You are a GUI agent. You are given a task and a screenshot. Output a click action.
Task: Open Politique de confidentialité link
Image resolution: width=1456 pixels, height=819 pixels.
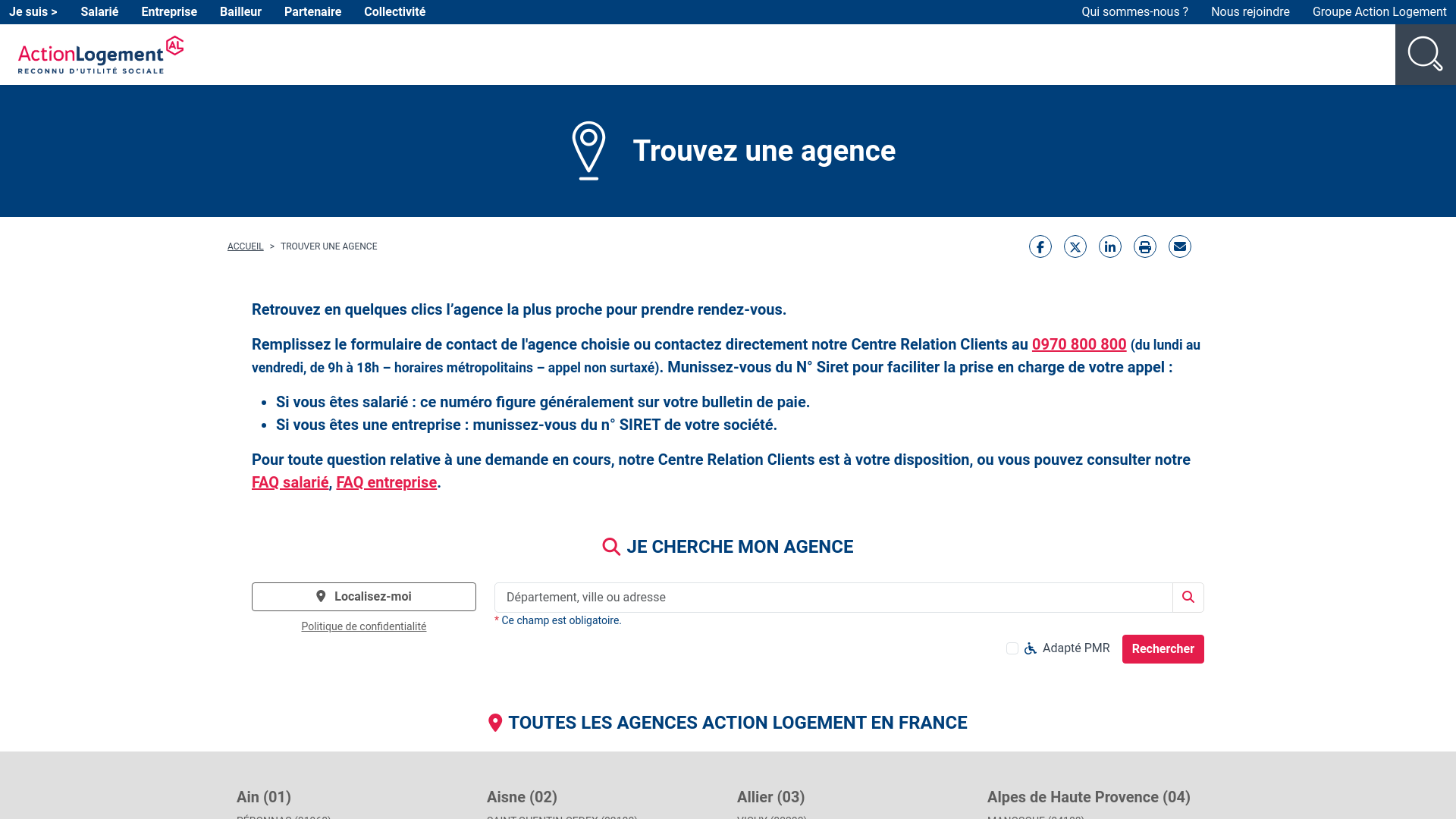[364, 626]
